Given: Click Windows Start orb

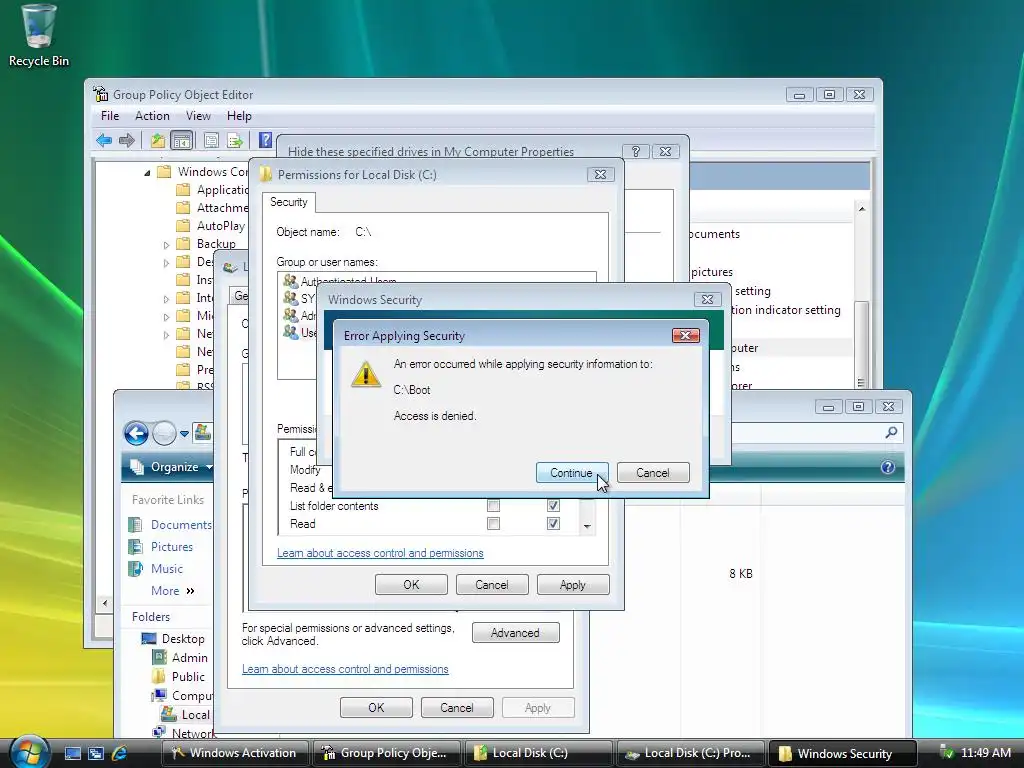Looking at the screenshot, I should click(x=29, y=752).
